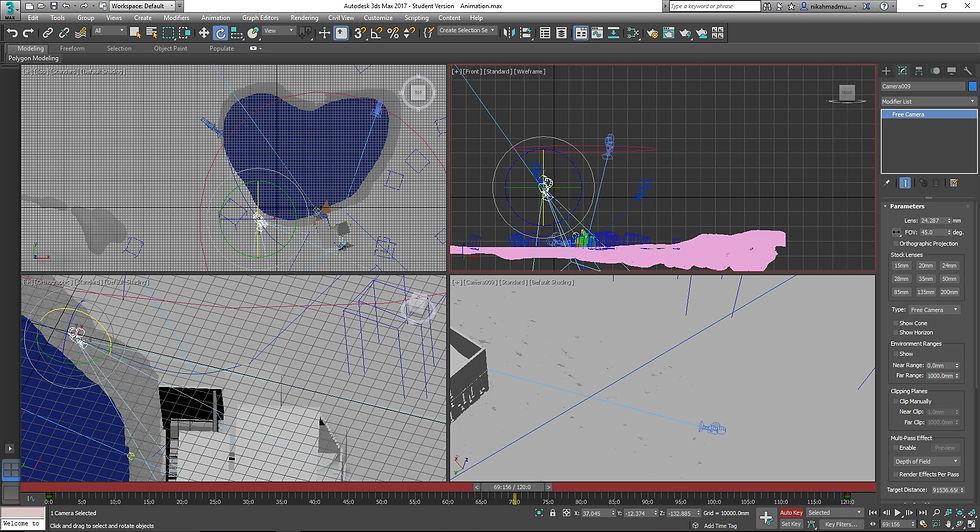This screenshot has width=980, height=532.
Task: Open the camera Type dropdown
Action: (x=934, y=309)
